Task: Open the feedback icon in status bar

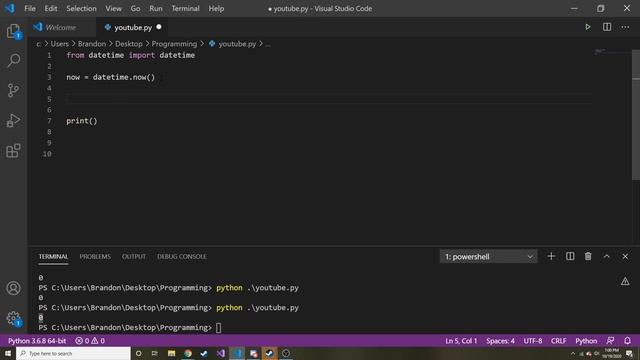Action: pos(610,340)
